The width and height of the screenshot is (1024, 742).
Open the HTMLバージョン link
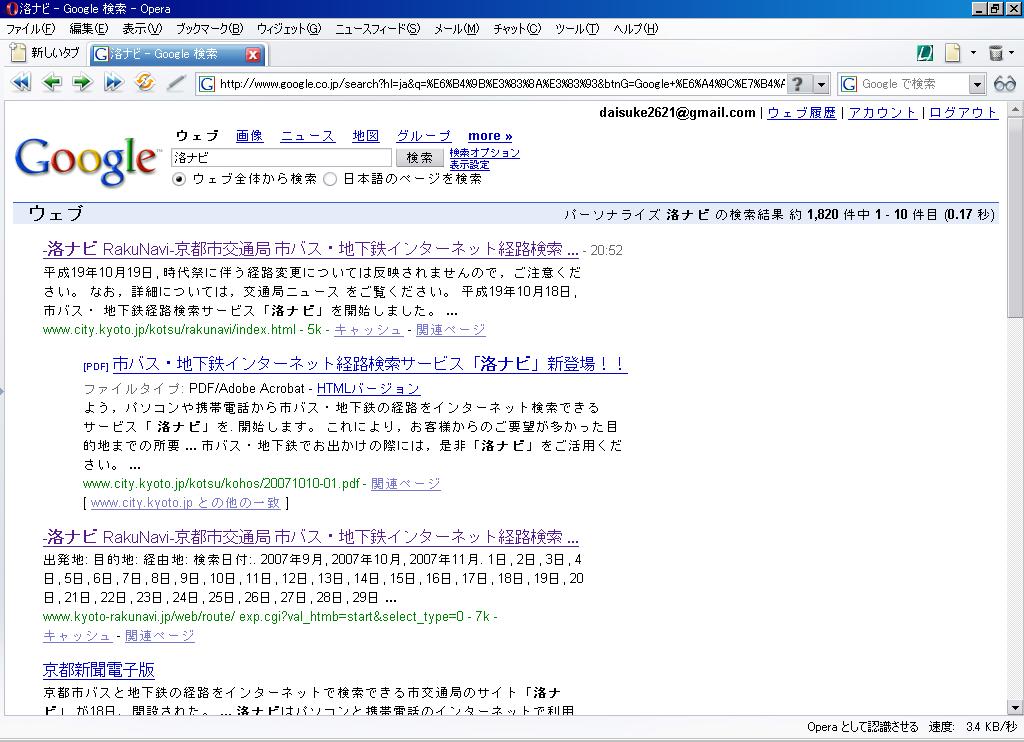(368, 389)
